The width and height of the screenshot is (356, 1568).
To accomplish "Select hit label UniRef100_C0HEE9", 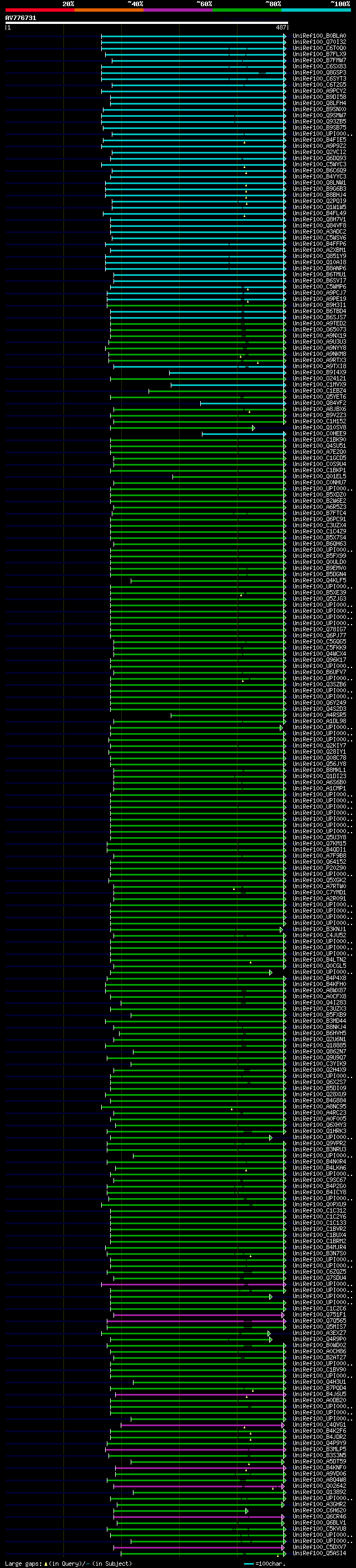I will tap(319, 433).
